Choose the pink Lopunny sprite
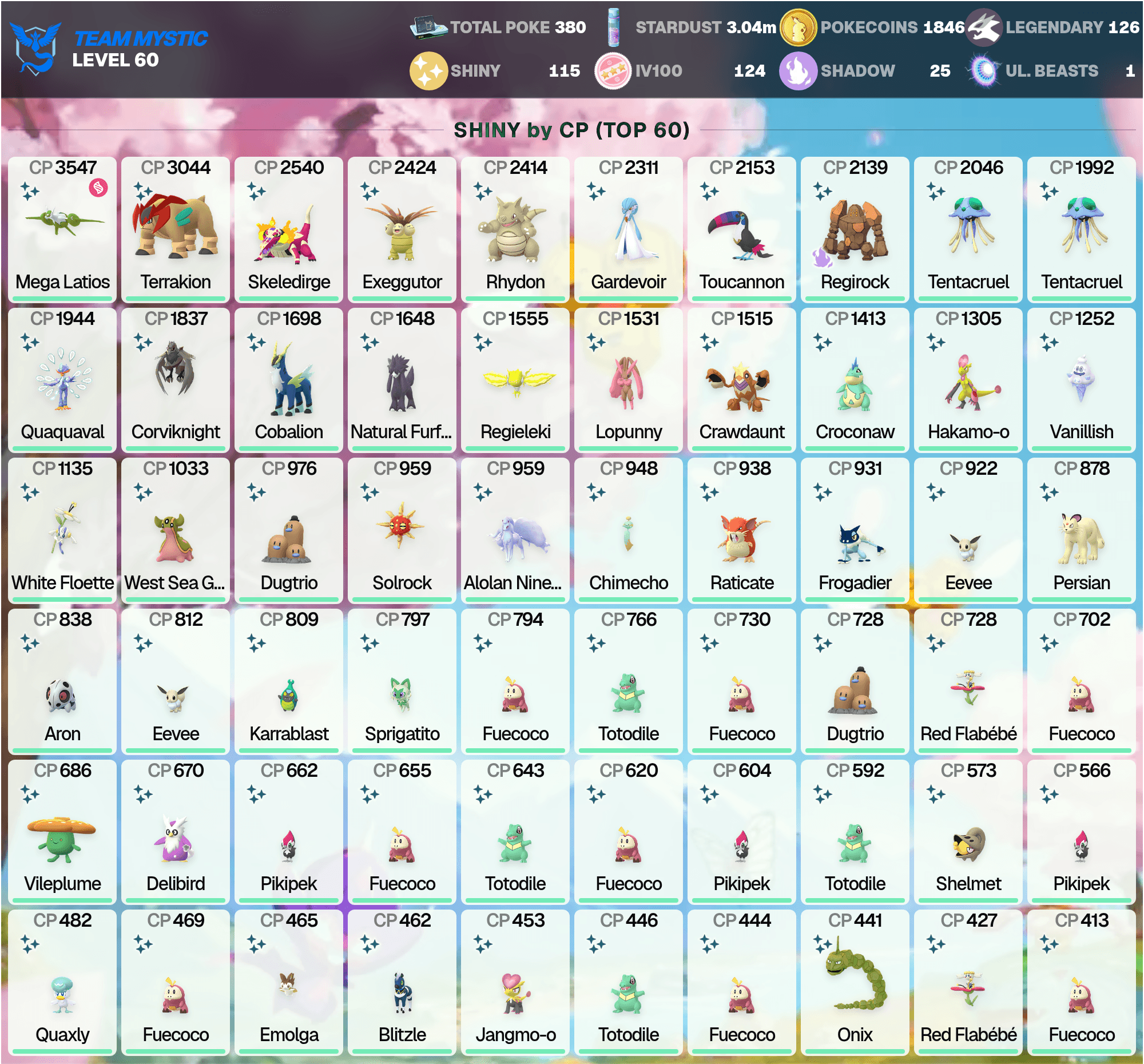This screenshot has width=1144, height=1064. pyautogui.click(x=627, y=383)
